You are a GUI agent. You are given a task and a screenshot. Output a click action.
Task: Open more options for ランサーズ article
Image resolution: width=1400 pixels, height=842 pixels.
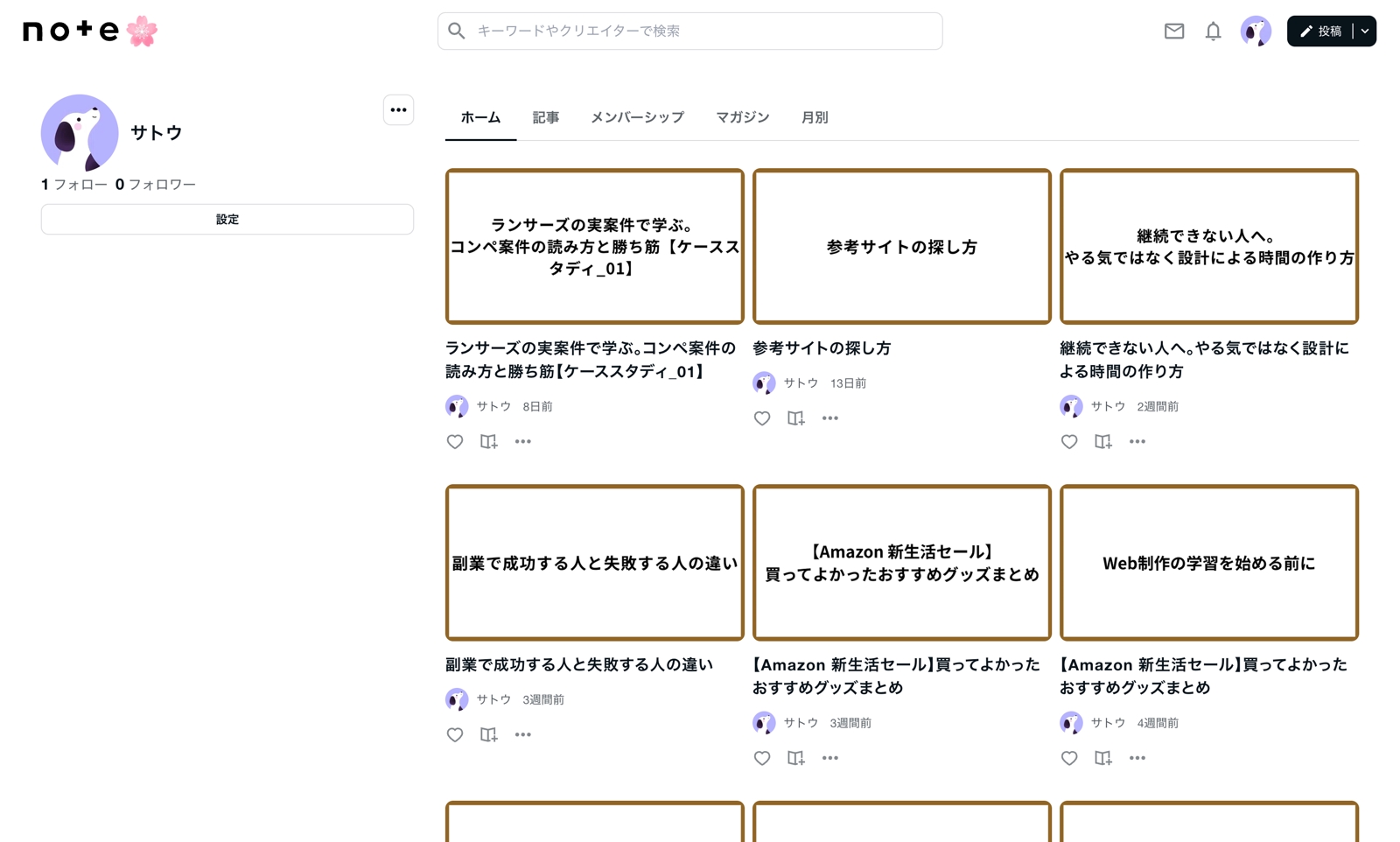point(522,442)
